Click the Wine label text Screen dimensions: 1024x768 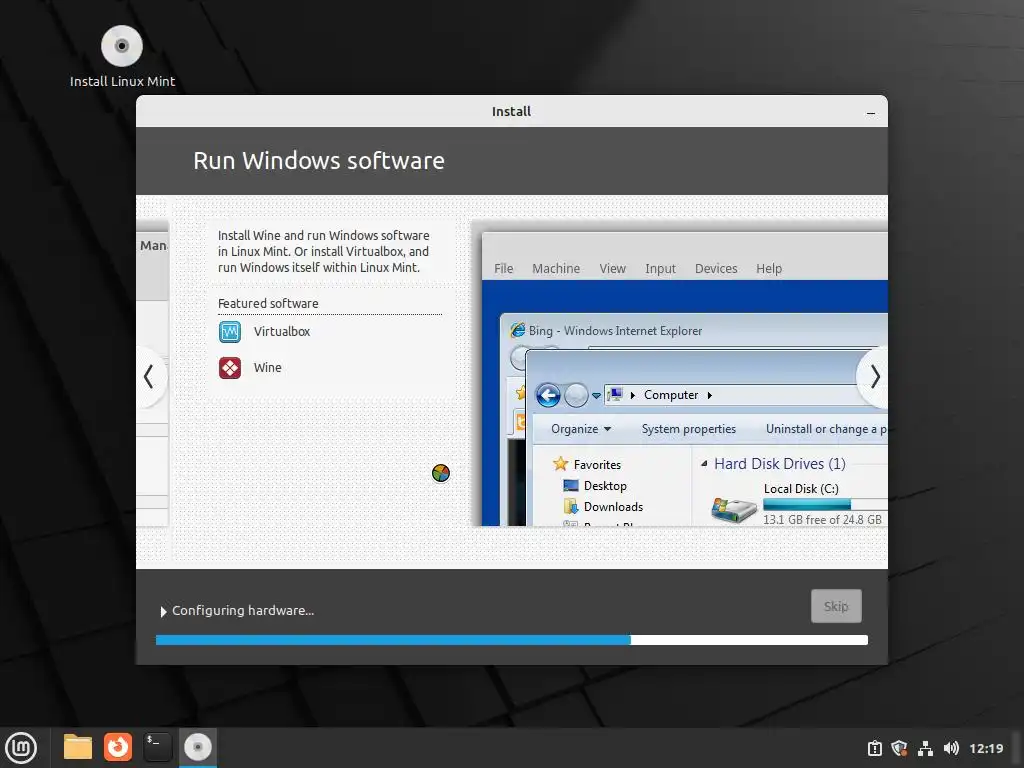click(268, 368)
